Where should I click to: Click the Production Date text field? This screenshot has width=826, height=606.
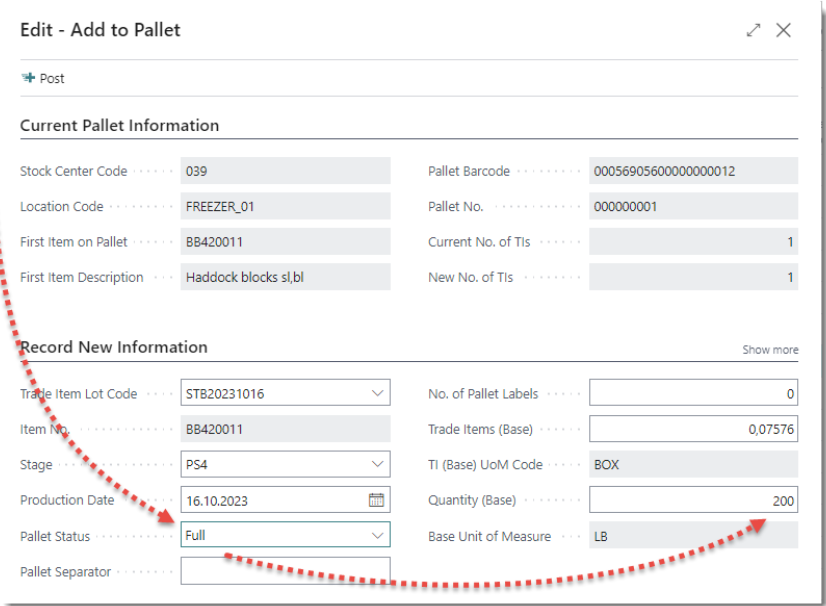(272, 500)
